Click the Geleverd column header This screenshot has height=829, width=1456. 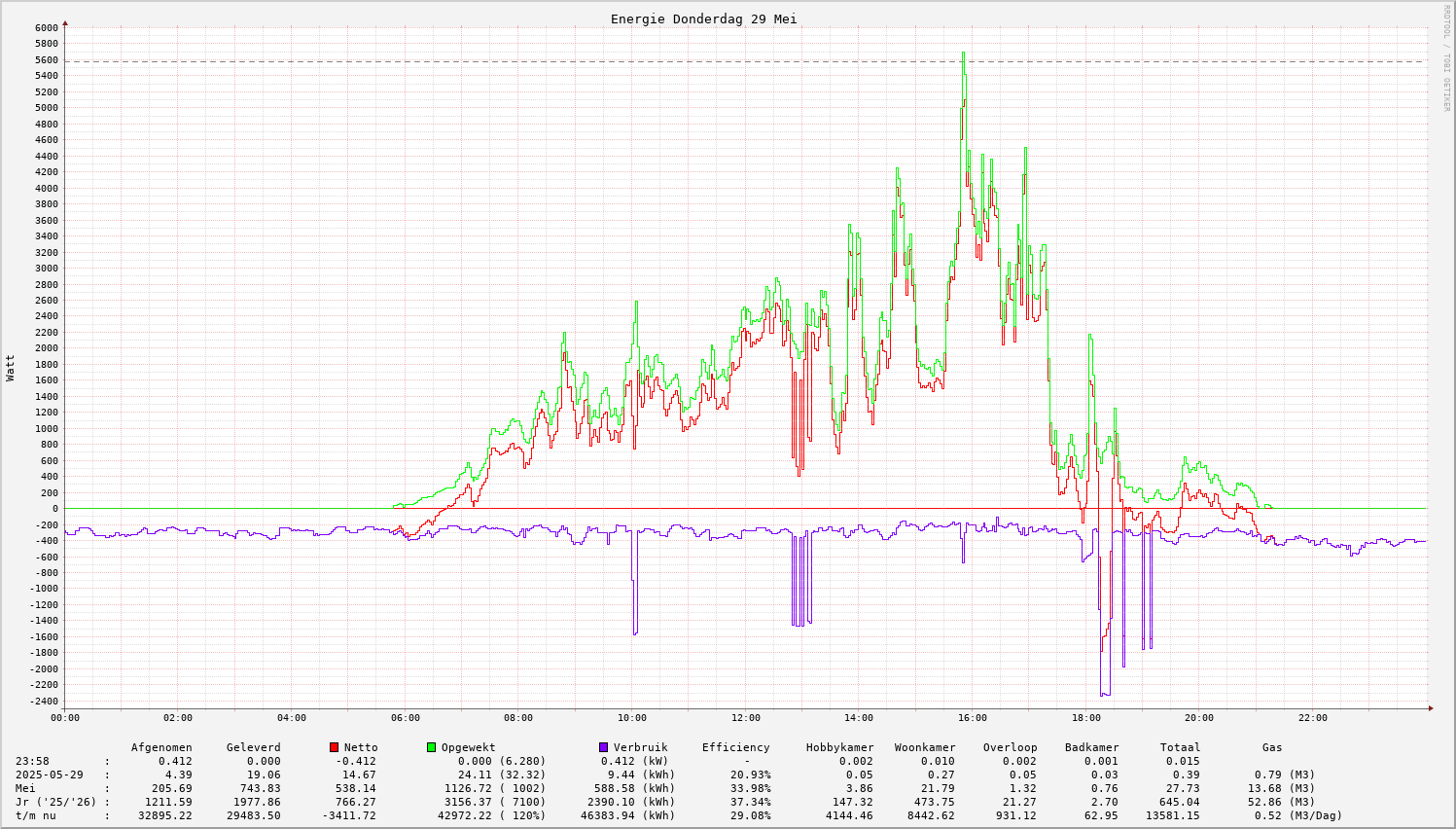coord(253,747)
